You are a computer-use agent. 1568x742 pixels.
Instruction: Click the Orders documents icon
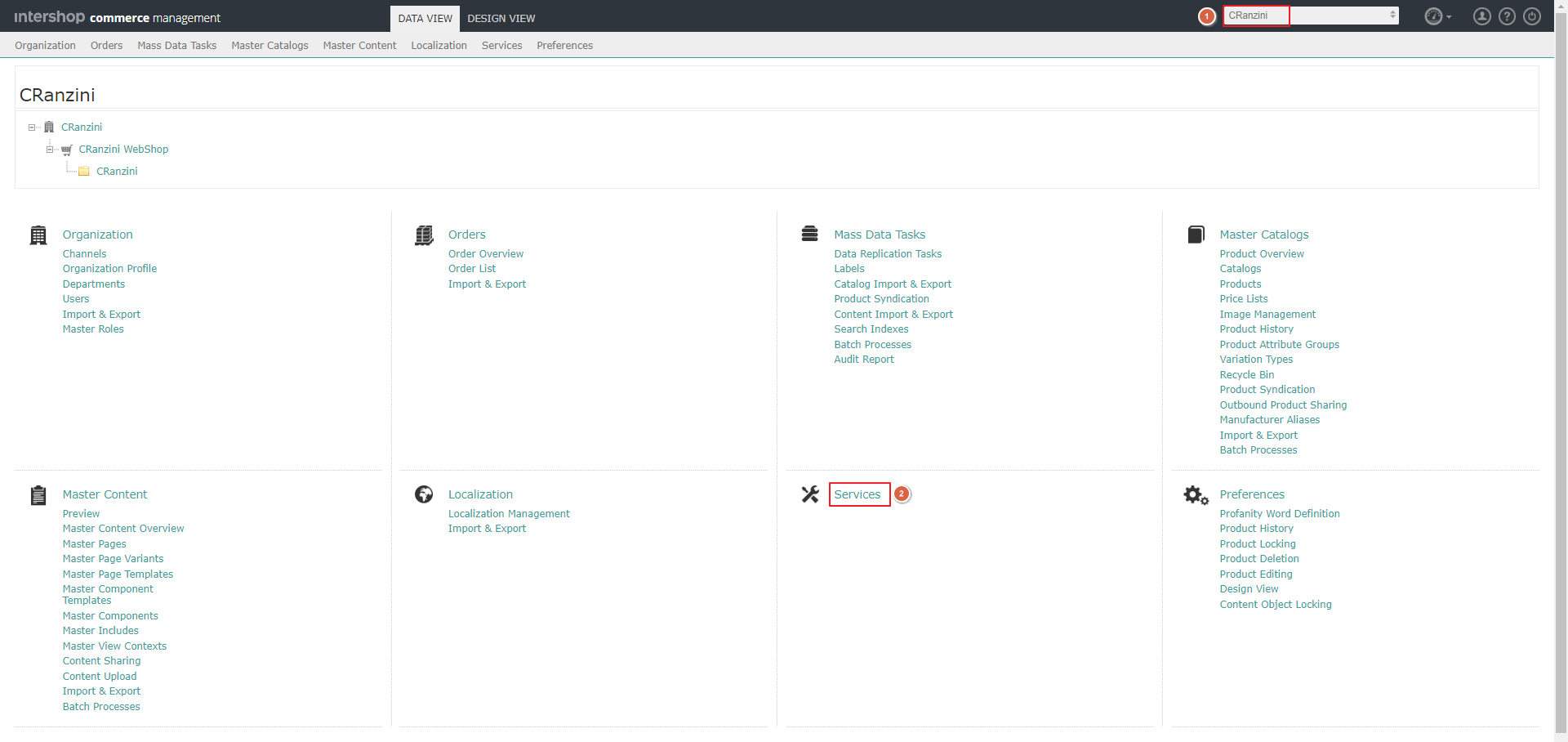pyautogui.click(x=424, y=235)
